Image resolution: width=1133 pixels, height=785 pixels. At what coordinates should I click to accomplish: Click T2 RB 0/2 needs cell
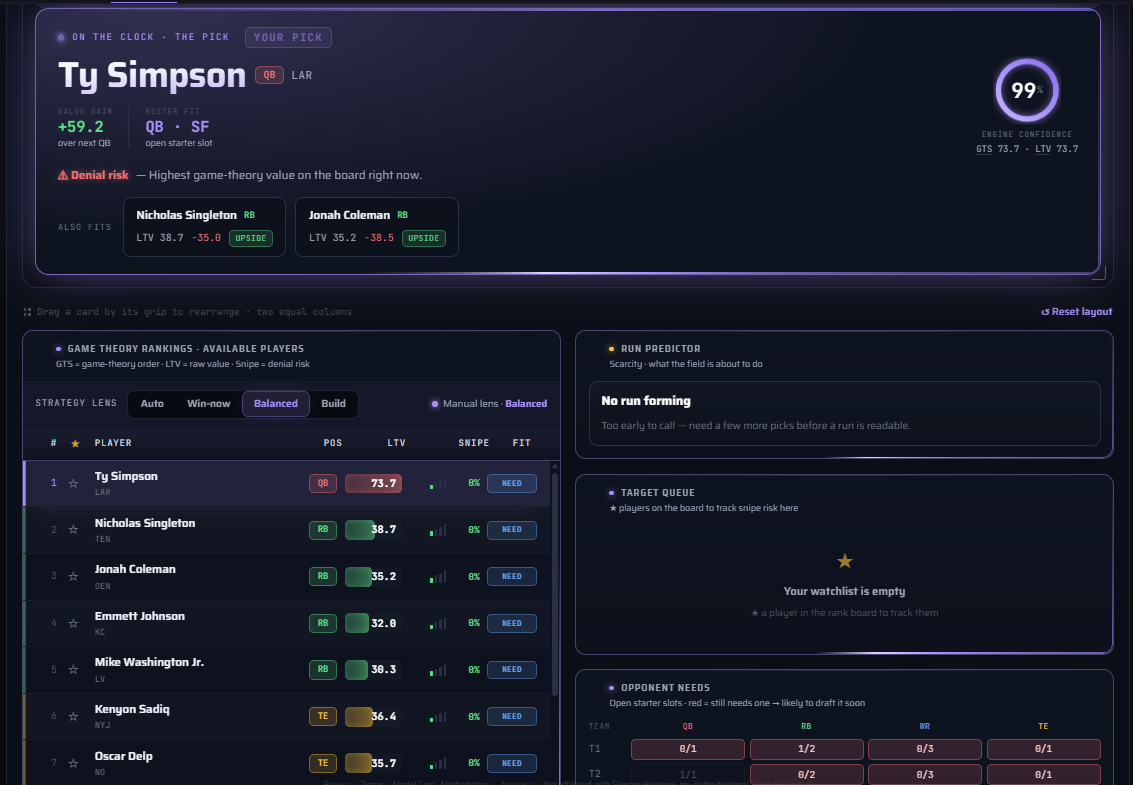click(806, 774)
